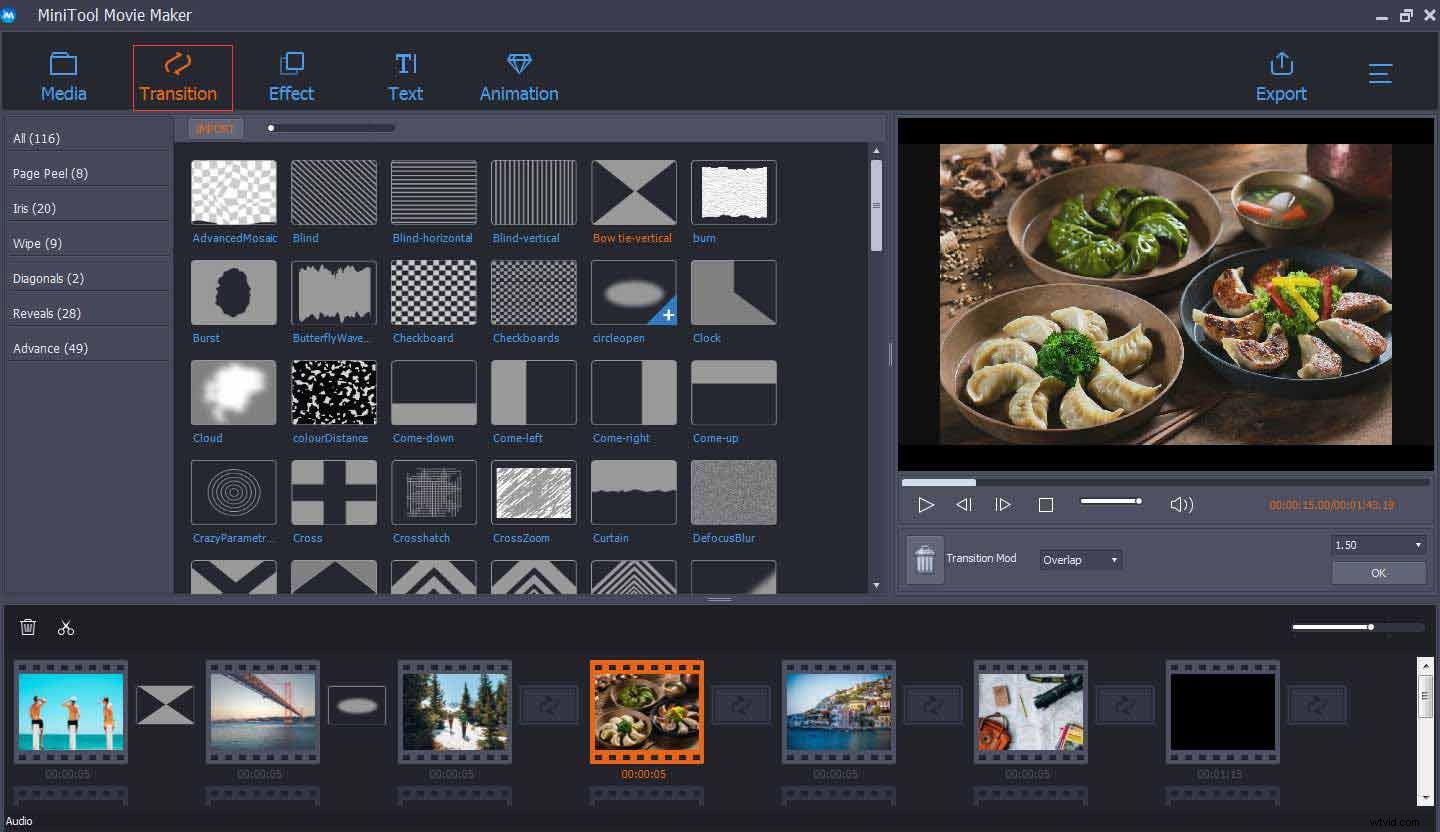Open the Transition Mod Overlap dropdown

click(x=1080, y=560)
